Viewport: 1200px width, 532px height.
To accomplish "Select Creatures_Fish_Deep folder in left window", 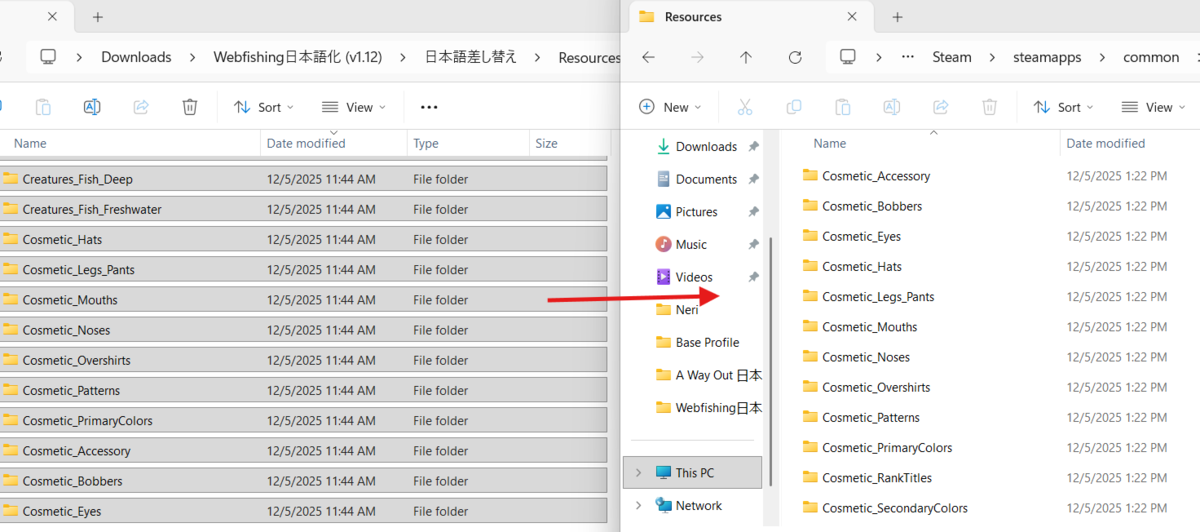I will click(x=304, y=179).
